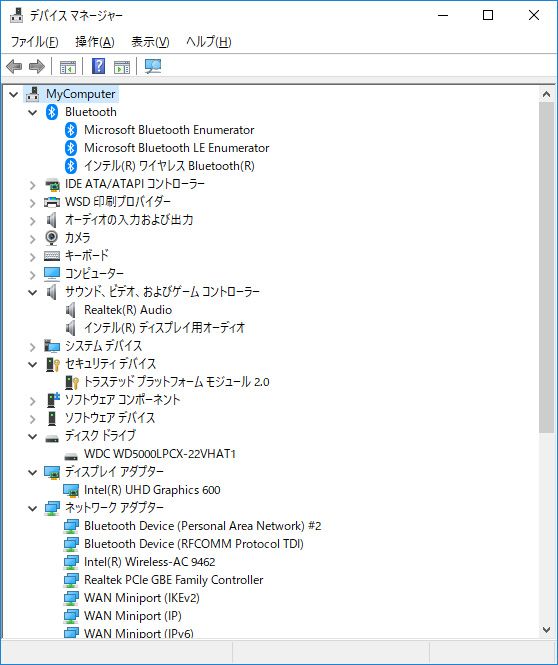The image size is (558, 665).
Task: Click the Intel(R) UHD Graphics 600 icon
Action: (x=71, y=491)
